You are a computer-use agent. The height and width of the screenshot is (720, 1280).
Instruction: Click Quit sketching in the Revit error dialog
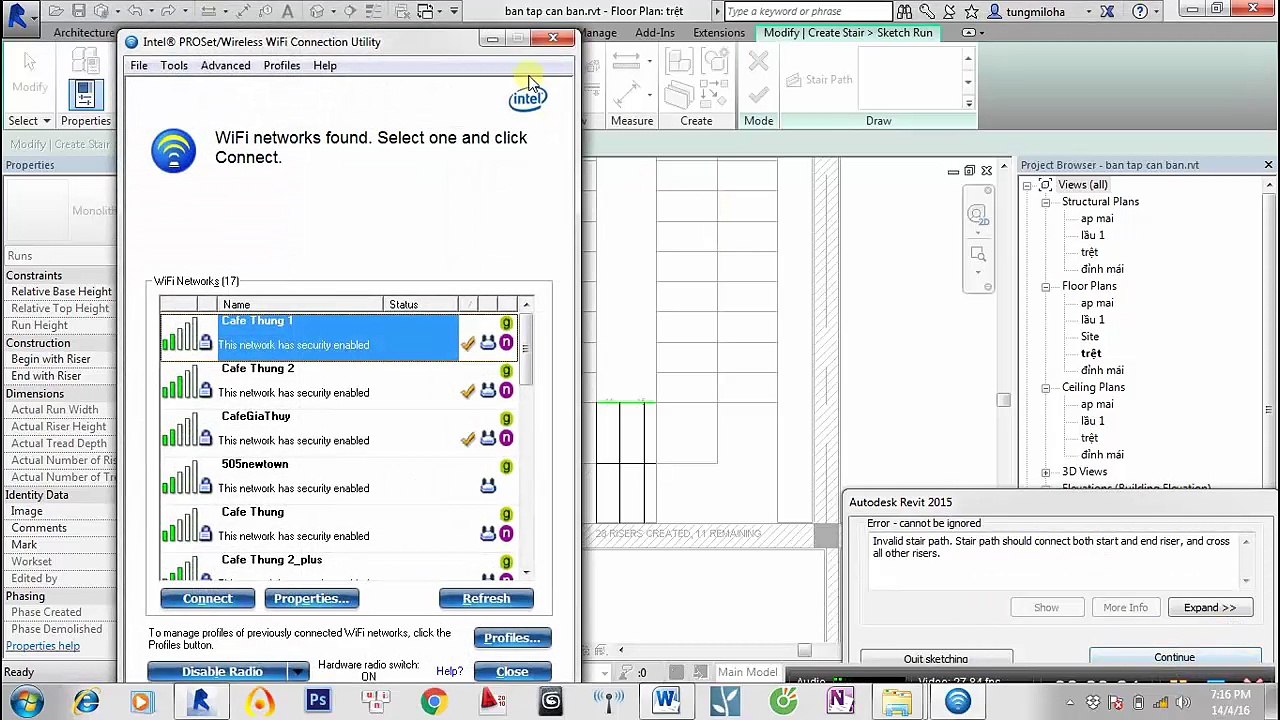(x=936, y=659)
